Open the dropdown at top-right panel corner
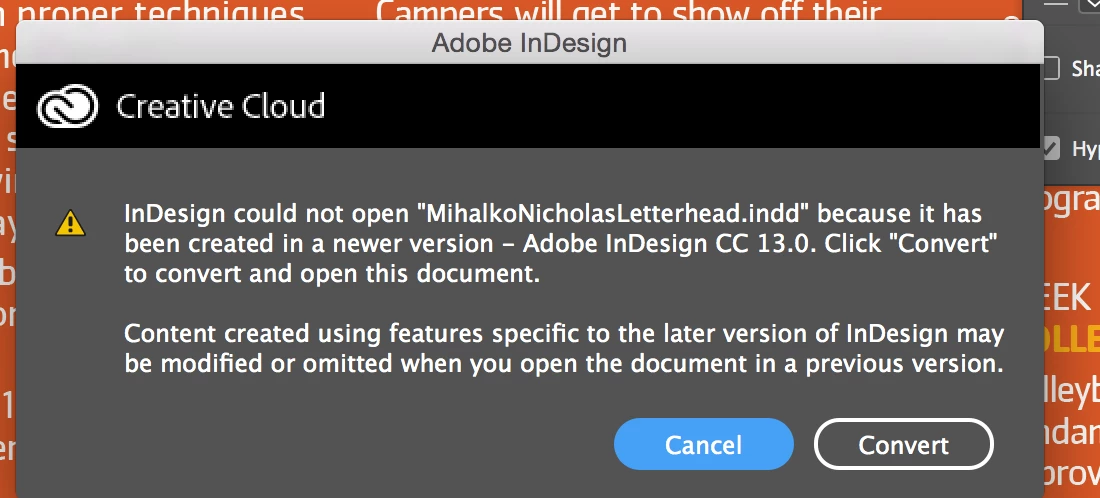 coord(1090,6)
